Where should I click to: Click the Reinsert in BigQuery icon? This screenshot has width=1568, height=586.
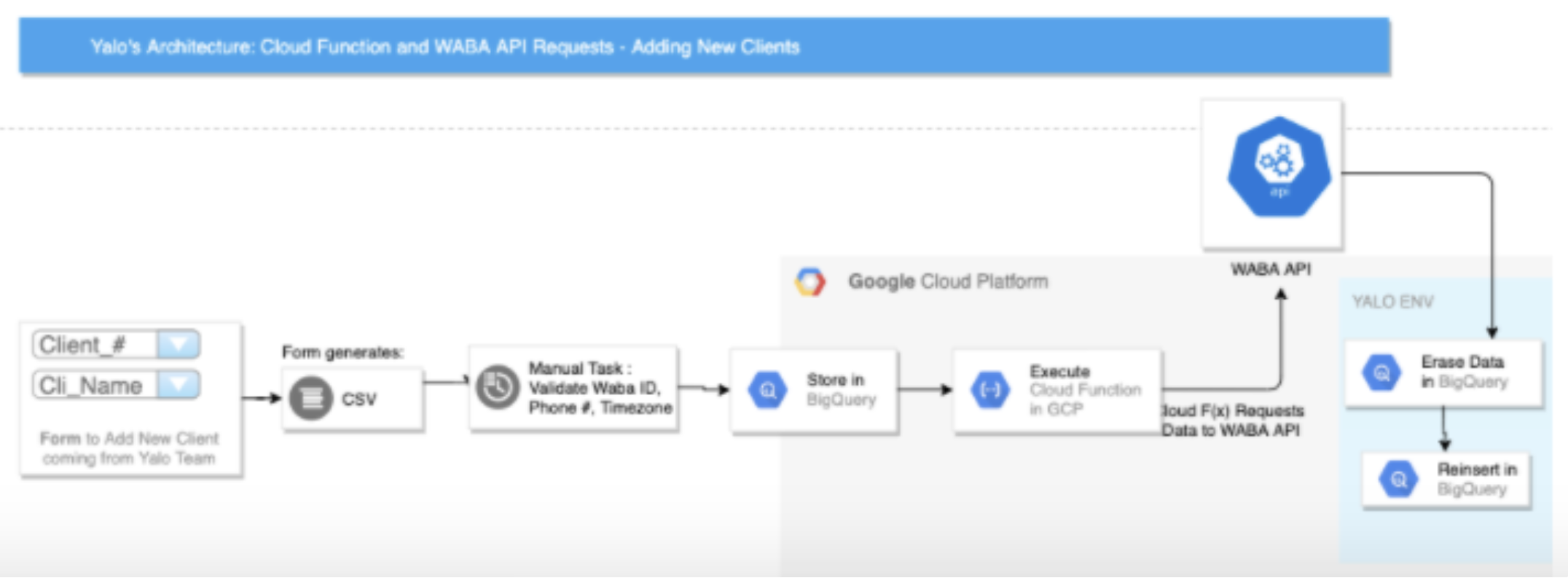[1398, 479]
